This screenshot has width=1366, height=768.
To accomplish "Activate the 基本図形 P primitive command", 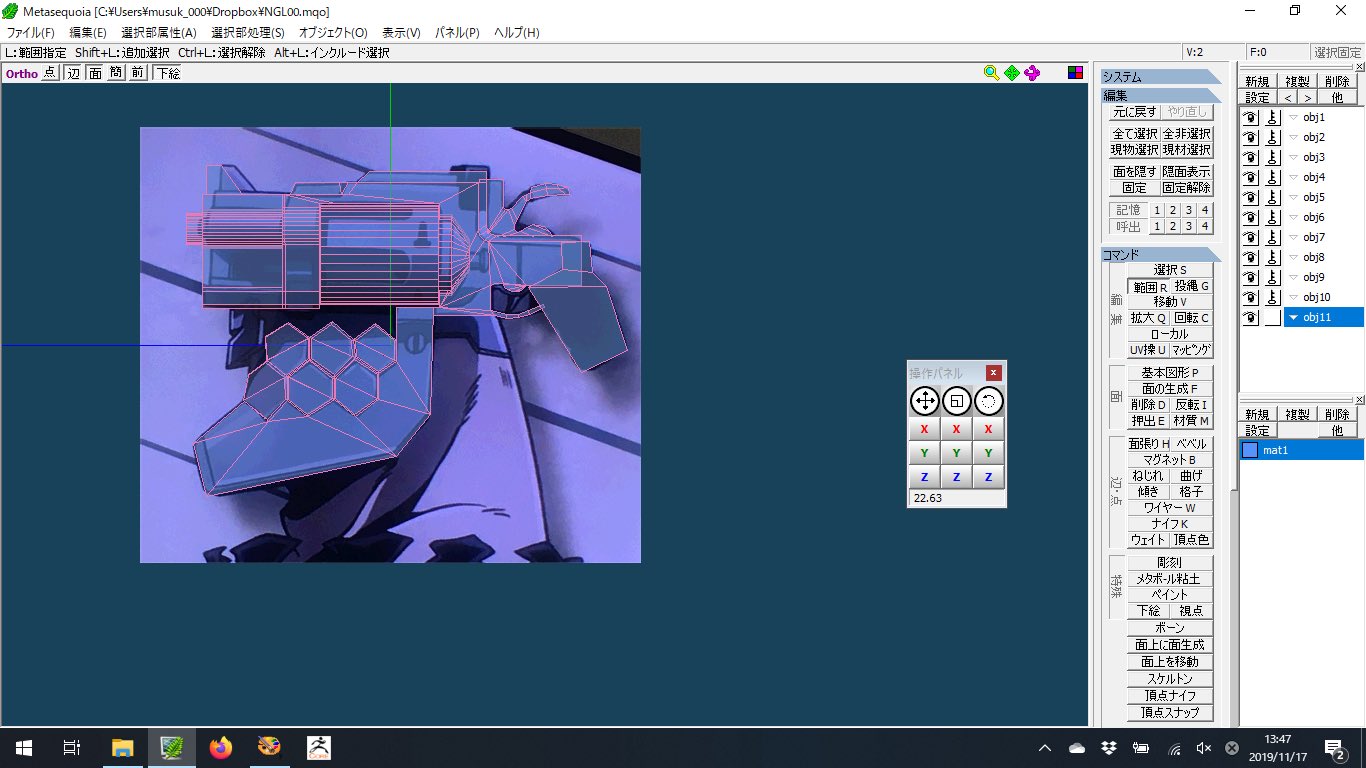I will coord(1170,372).
